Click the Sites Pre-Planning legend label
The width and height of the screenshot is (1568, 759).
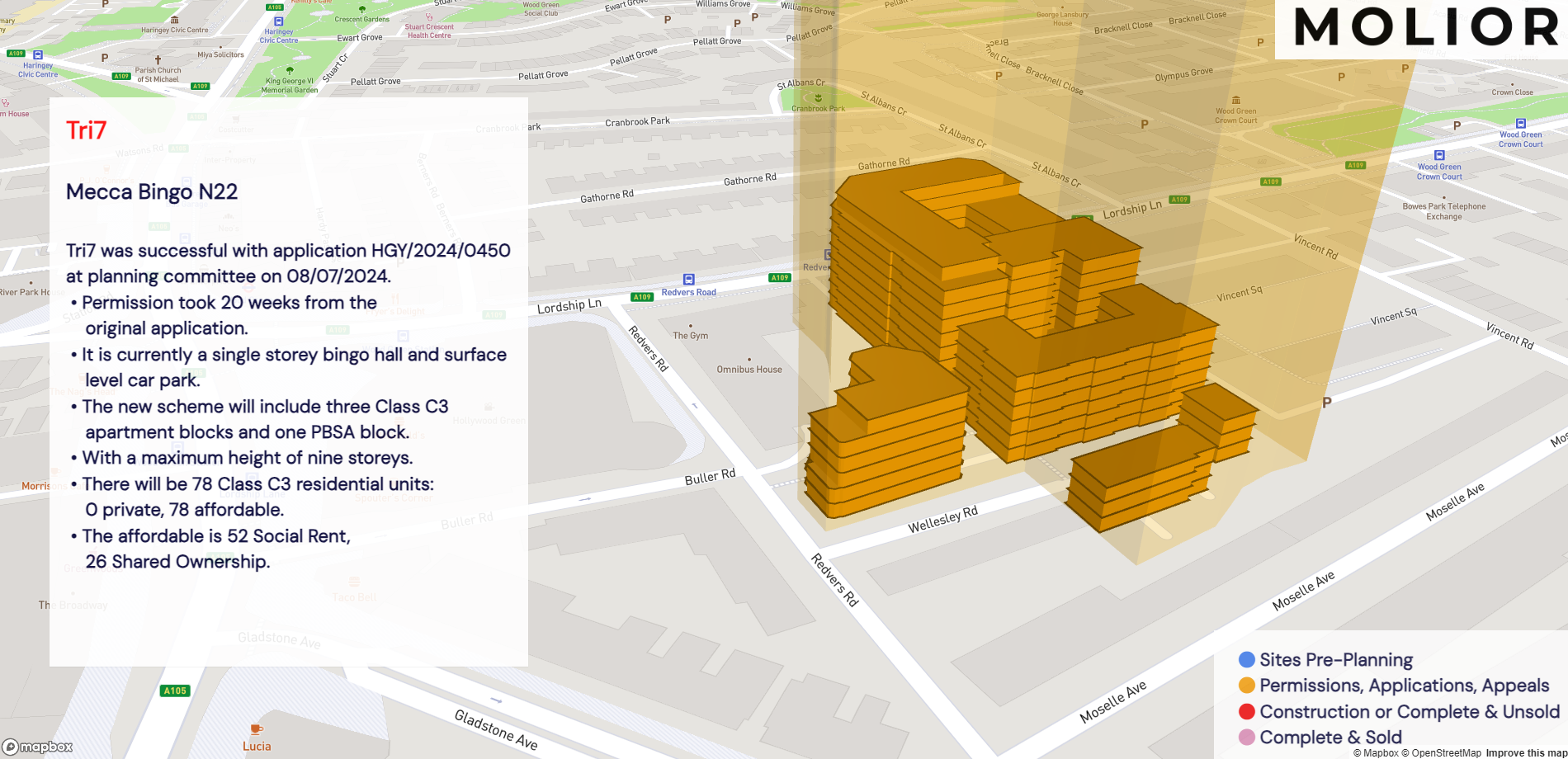pos(1336,659)
